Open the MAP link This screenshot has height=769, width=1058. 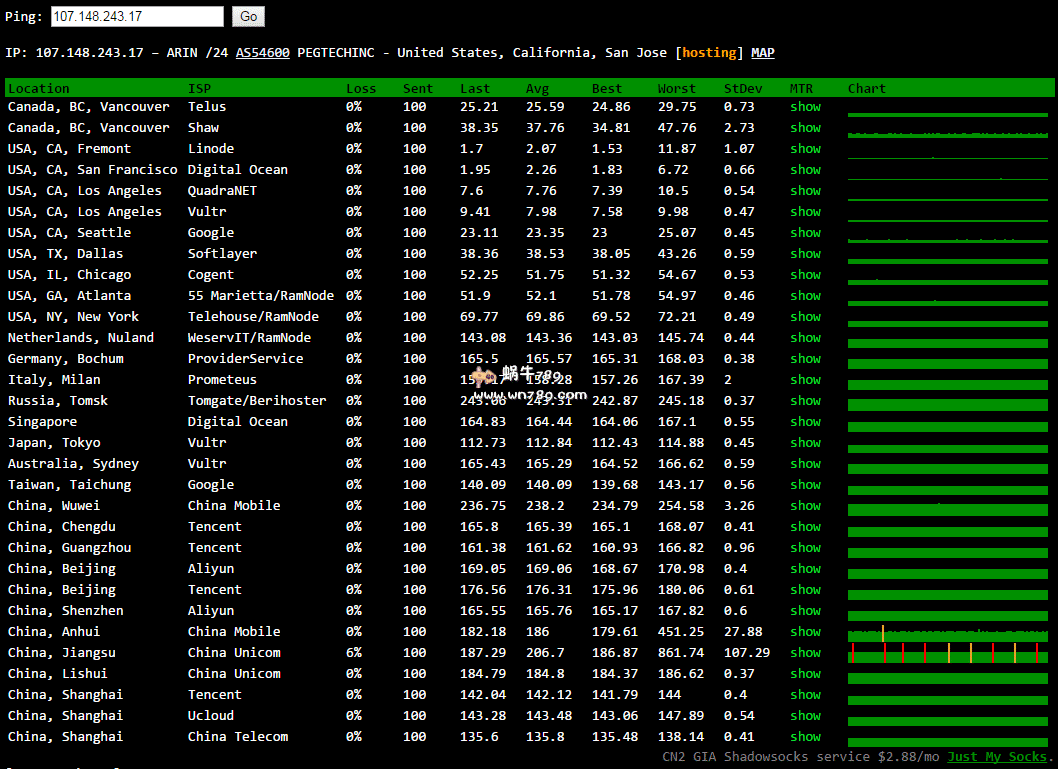(x=763, y=53)
